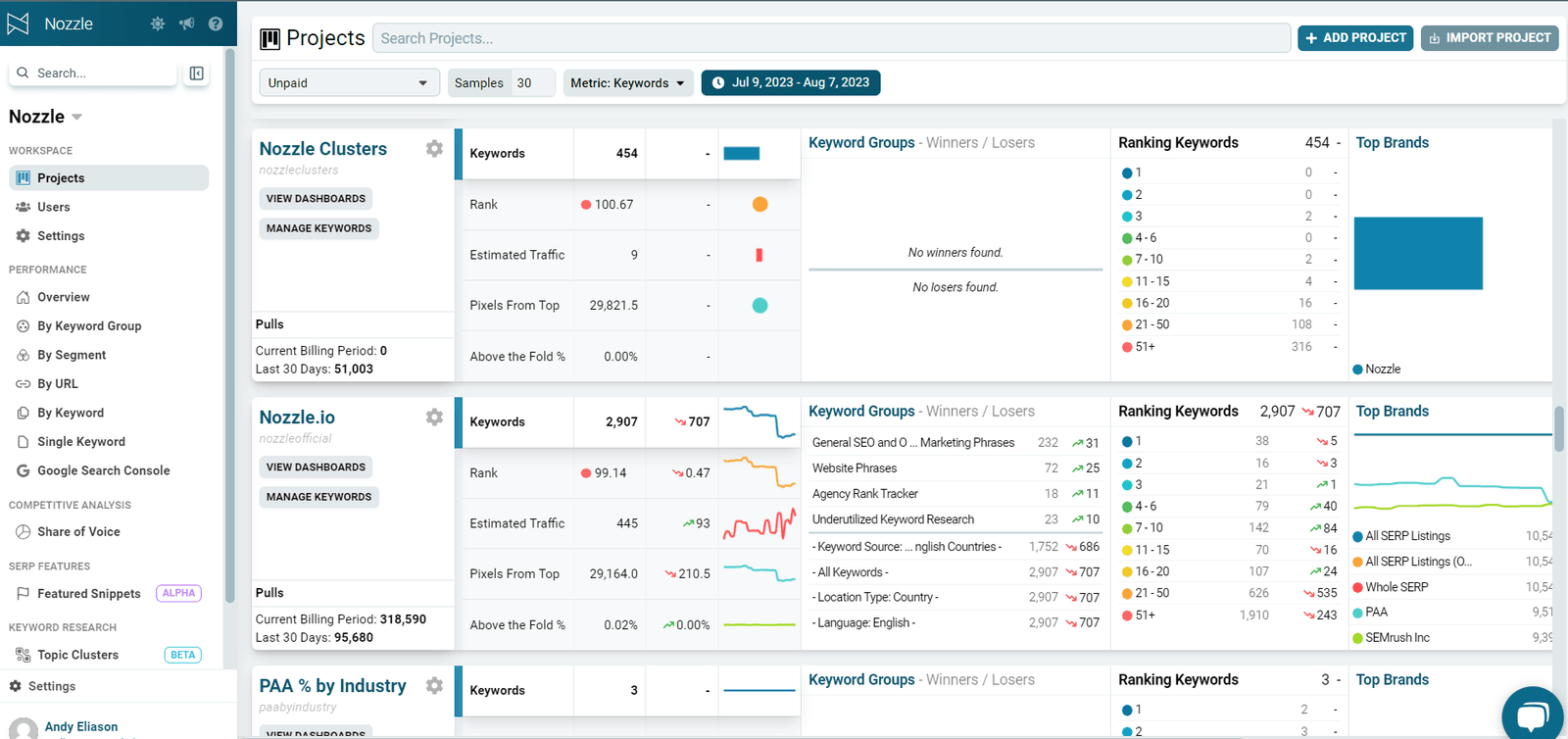Click the main page vertical scrollbar
Screen dimensions: 1568x739
1559,428
